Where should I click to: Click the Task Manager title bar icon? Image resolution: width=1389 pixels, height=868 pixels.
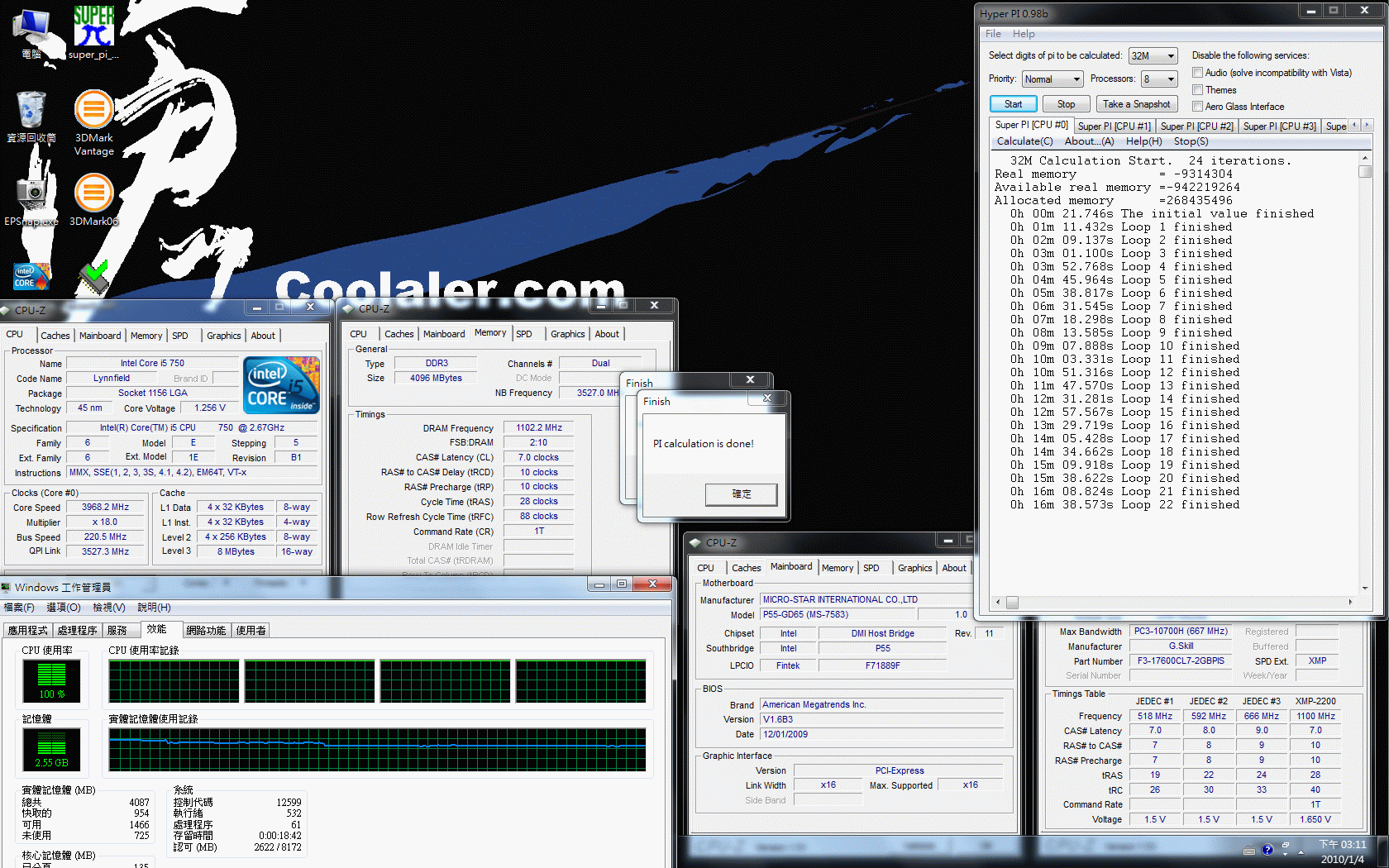[7, 588]
